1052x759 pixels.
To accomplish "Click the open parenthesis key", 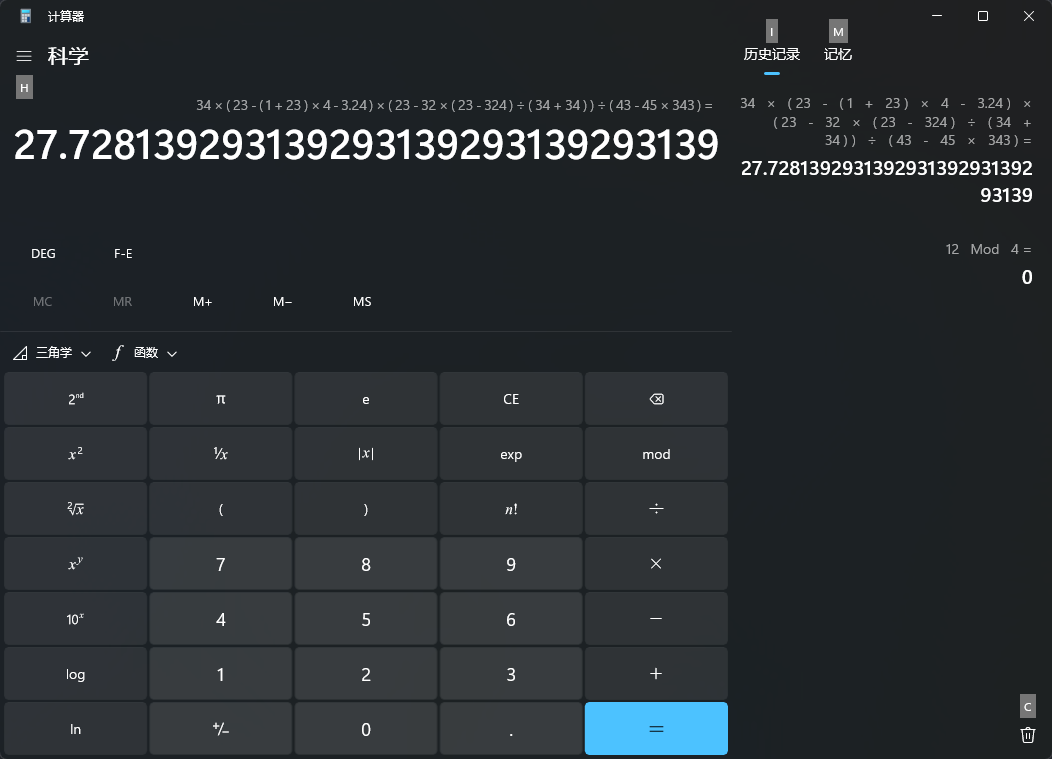I will (x=221, y=509).
